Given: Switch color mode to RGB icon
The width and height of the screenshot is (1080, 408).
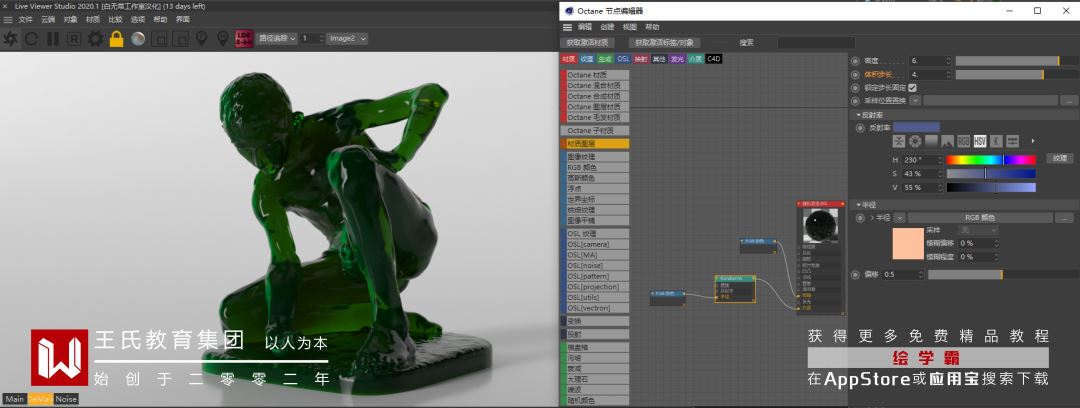Looking at the screenshot, I should pyautogui.click(x=964, y=141).
